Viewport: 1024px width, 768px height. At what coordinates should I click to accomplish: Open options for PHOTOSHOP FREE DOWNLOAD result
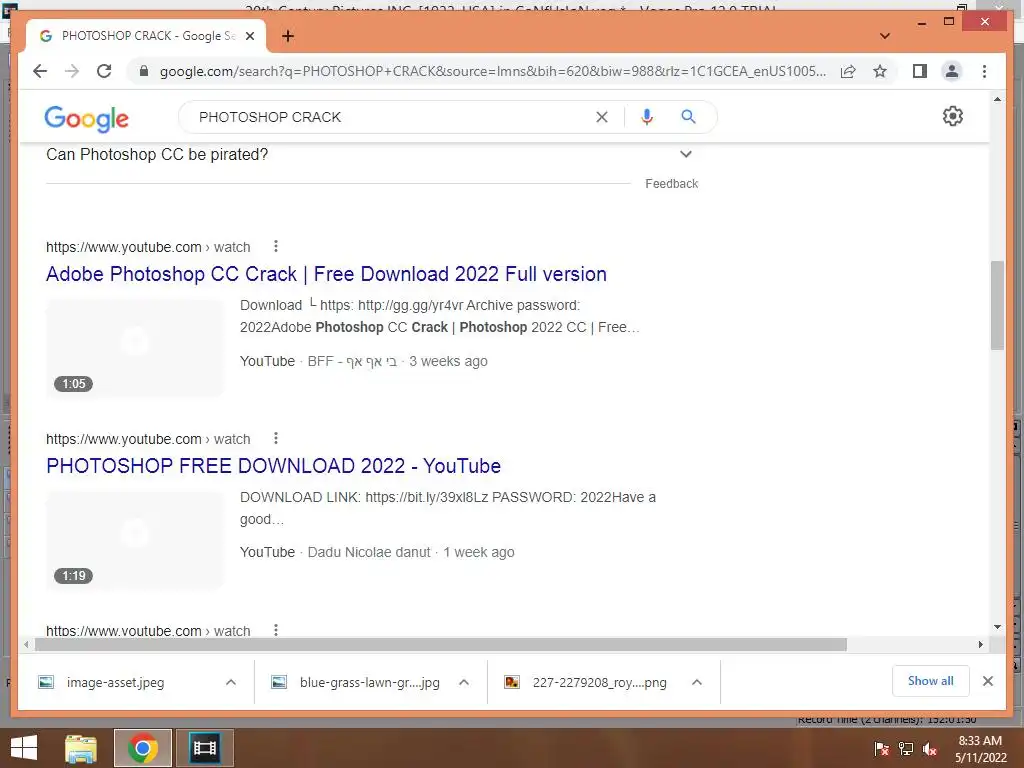tap(276, 438)
